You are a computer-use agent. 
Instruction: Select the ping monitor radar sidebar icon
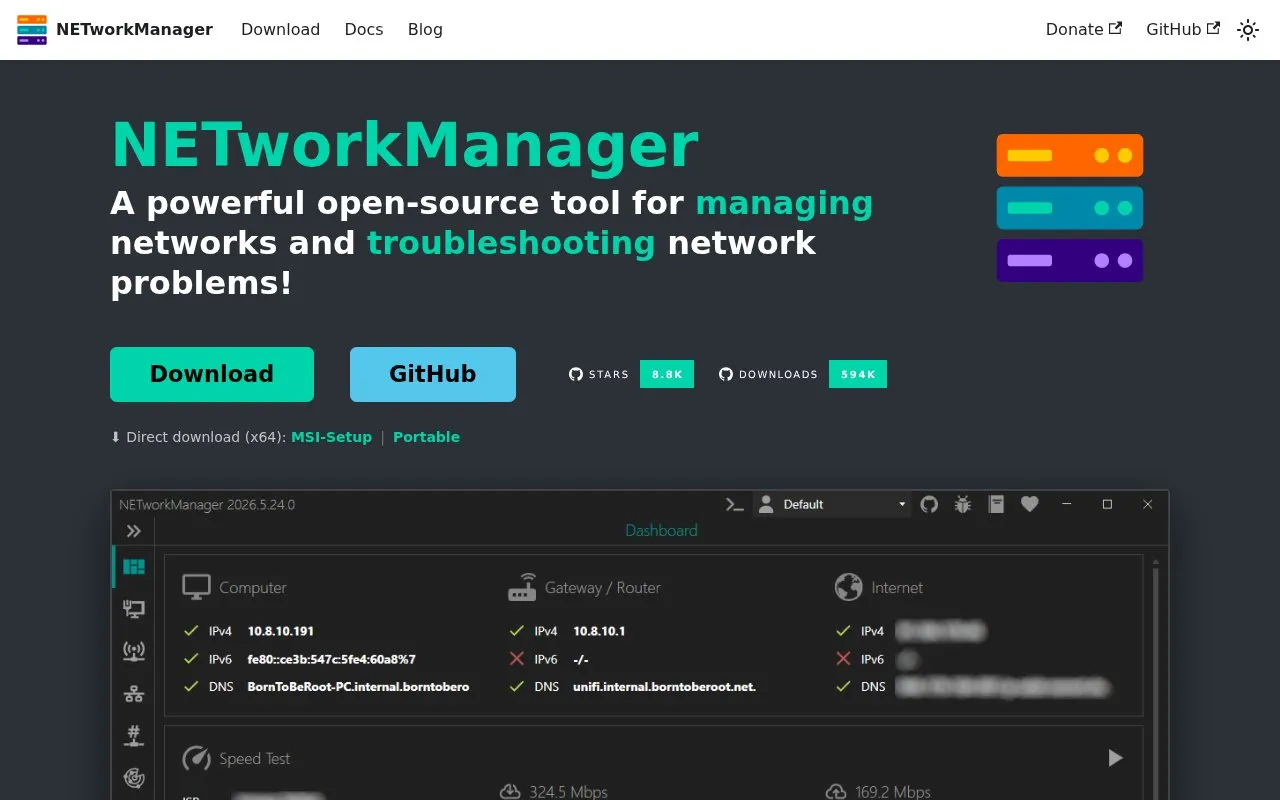click(134, 777)
